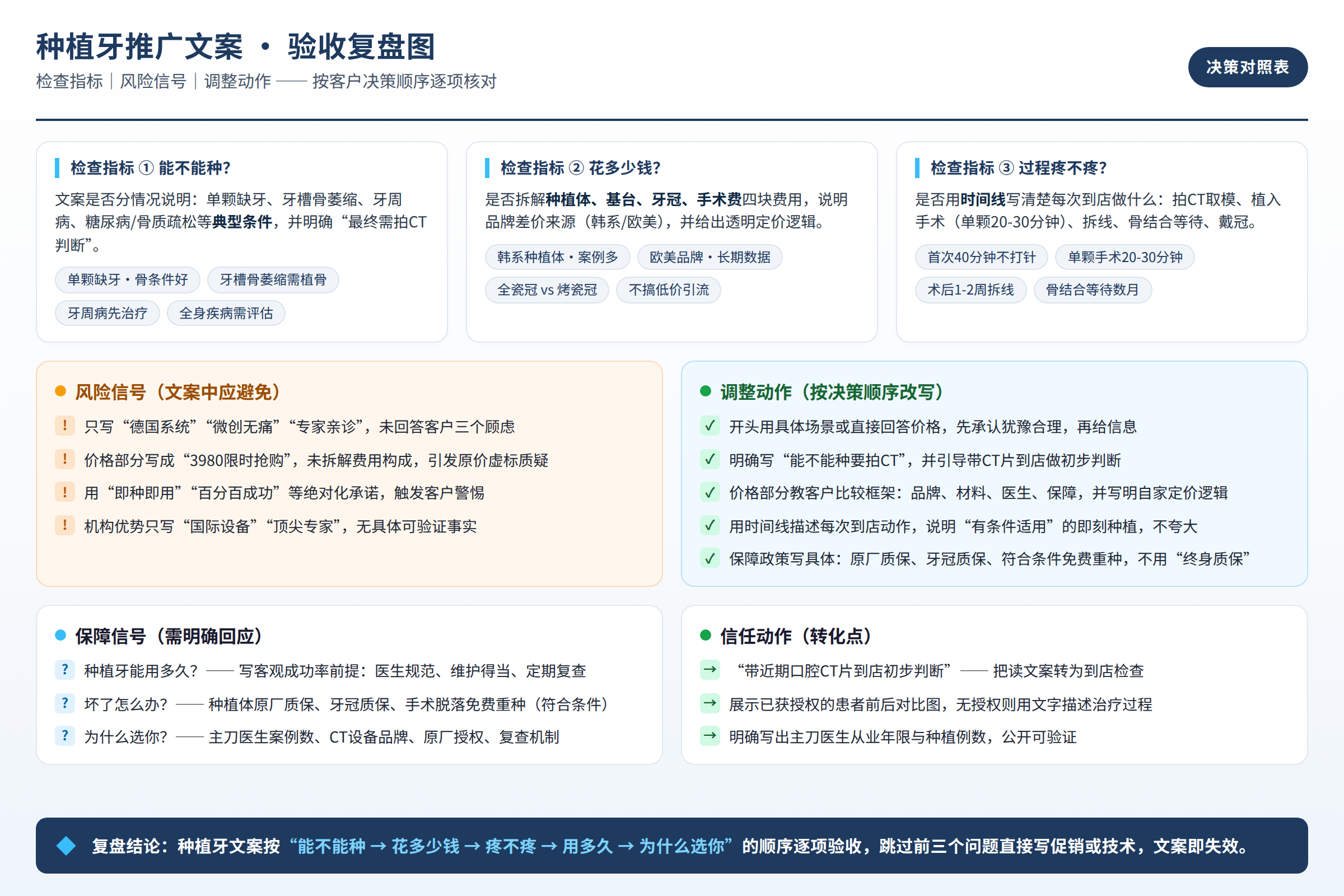Click the page title 种植牙推广文案・验收复盘图
This screenshot has height=896, width=1344.
[x=236, y=47]
